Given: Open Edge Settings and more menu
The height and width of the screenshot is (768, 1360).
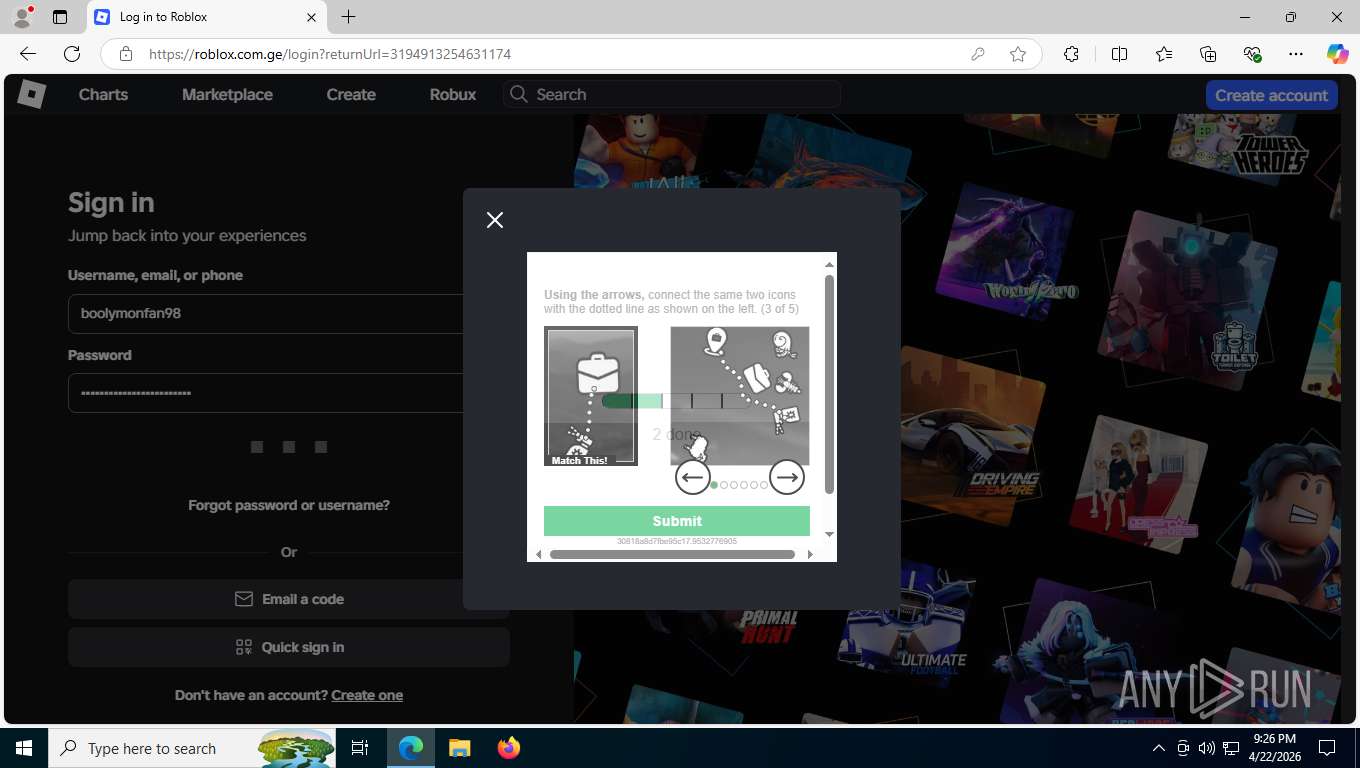Looking at the screenshot, I should click(1296, 54).
